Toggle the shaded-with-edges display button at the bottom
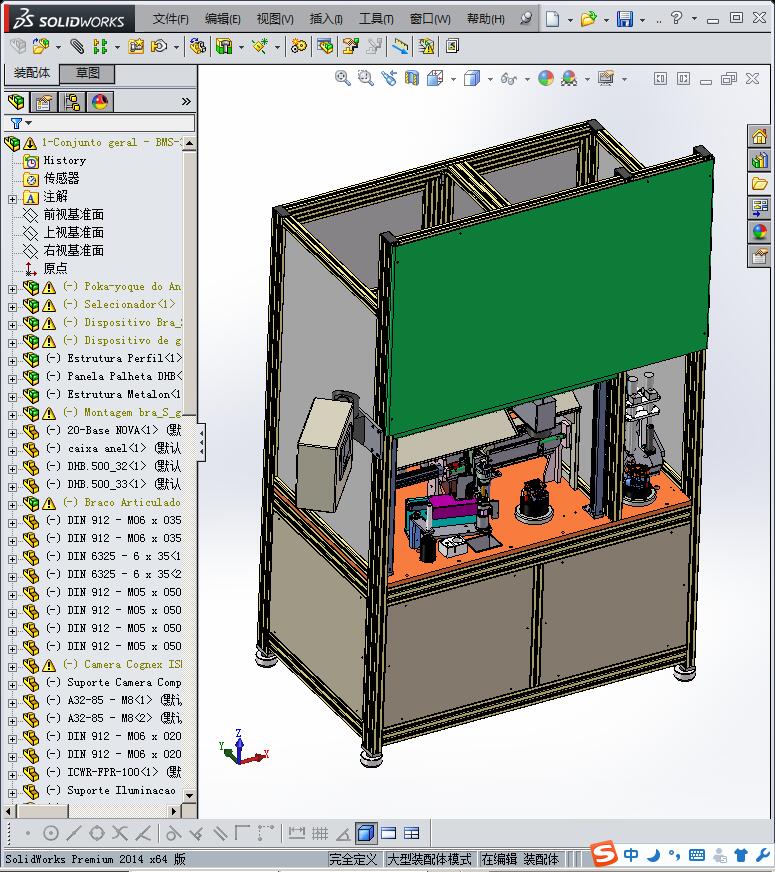This screenshot has width=775, height=872. tap(365, 833)
